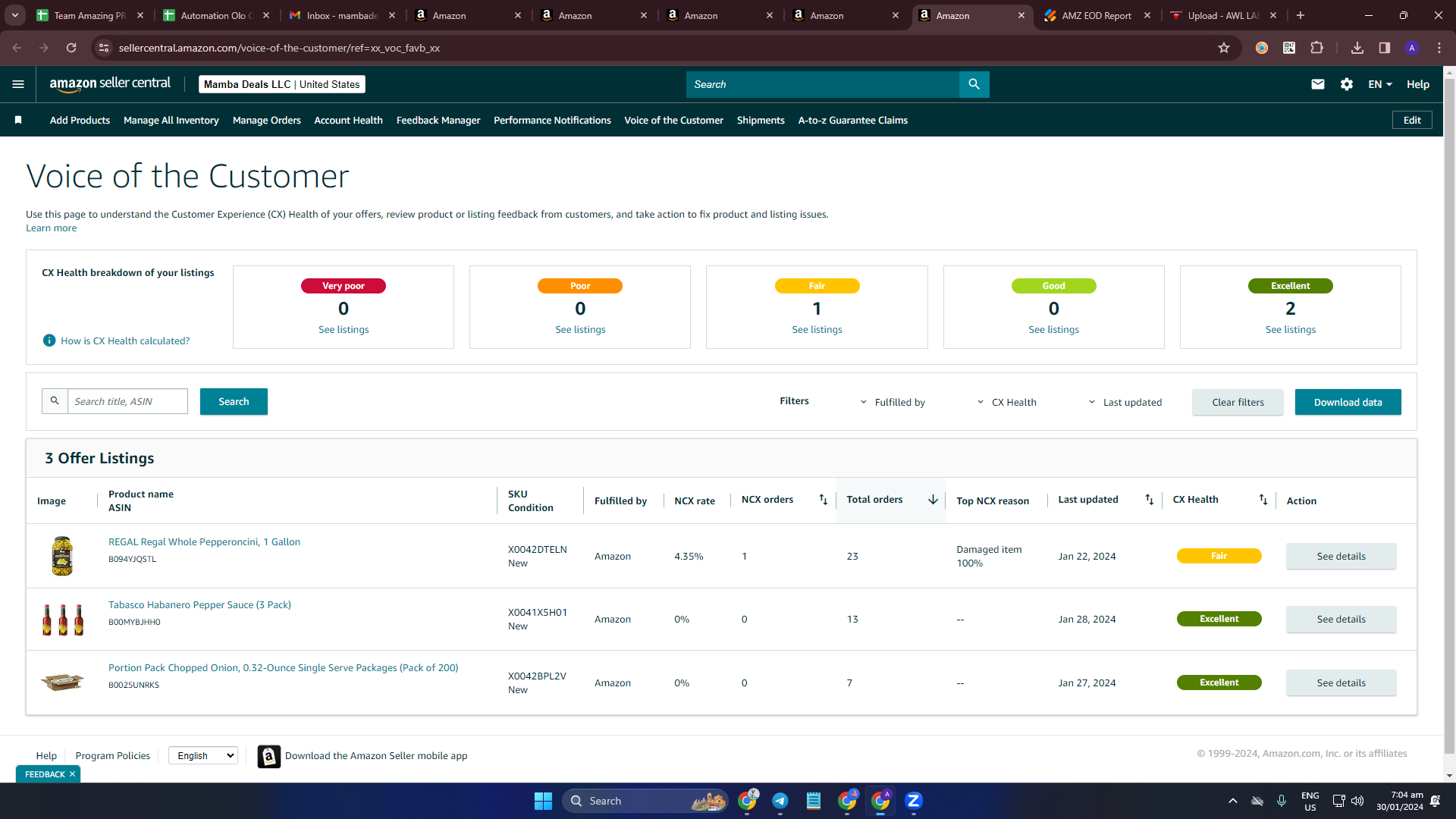Click the bookmark flag icon in favorites bar
The height and width of the screenshot is (819, 1456).
(18, 120)
